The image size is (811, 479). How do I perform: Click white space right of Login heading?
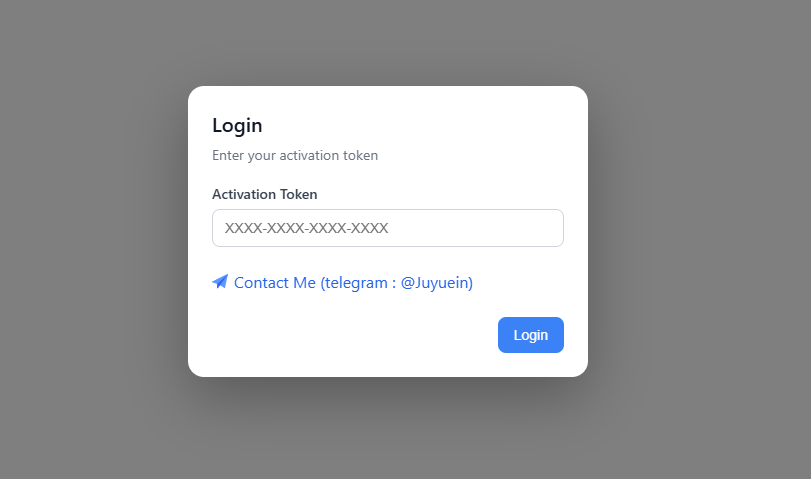pos(414,126)
